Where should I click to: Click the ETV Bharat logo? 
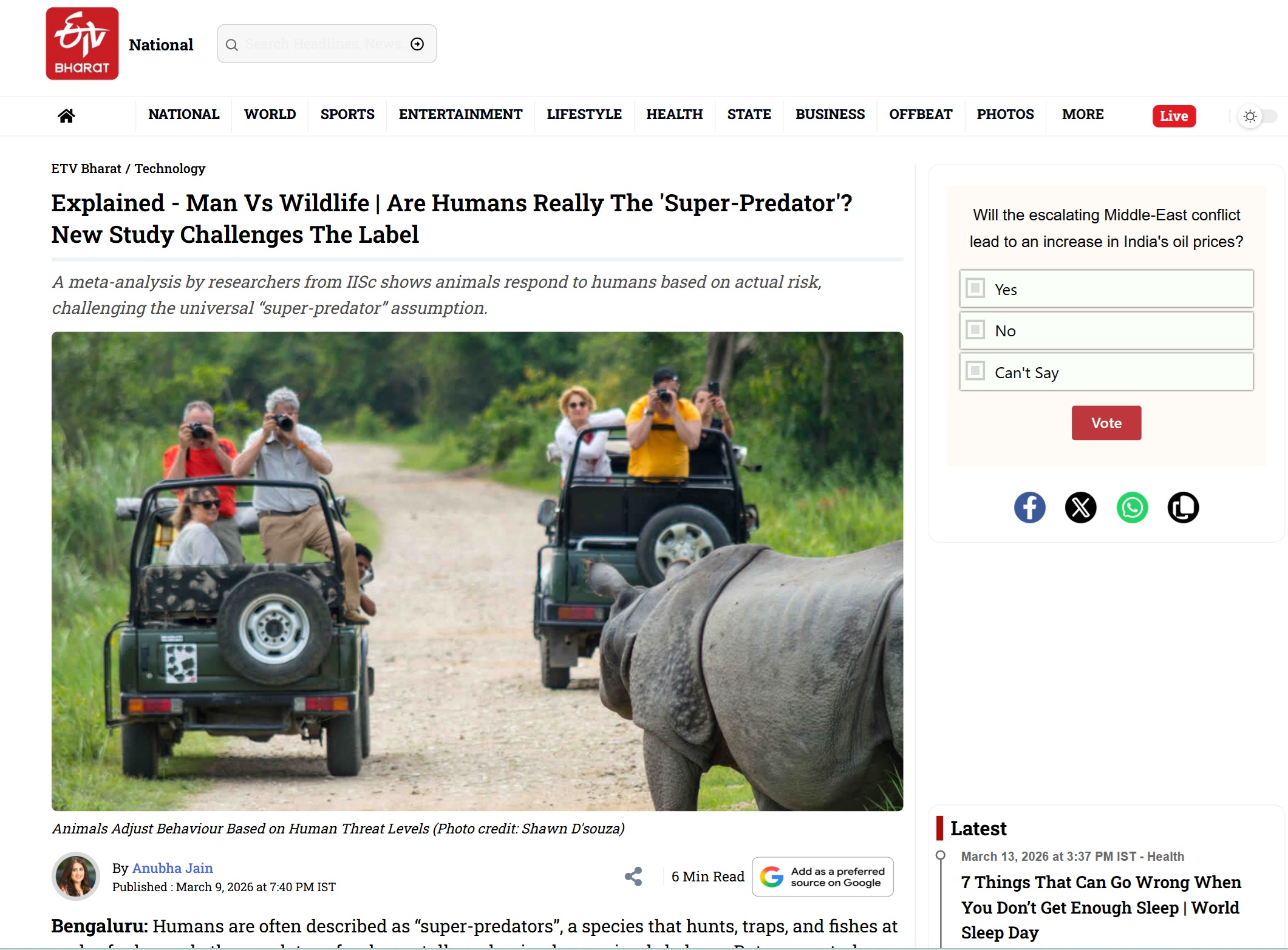pos(82,44)
